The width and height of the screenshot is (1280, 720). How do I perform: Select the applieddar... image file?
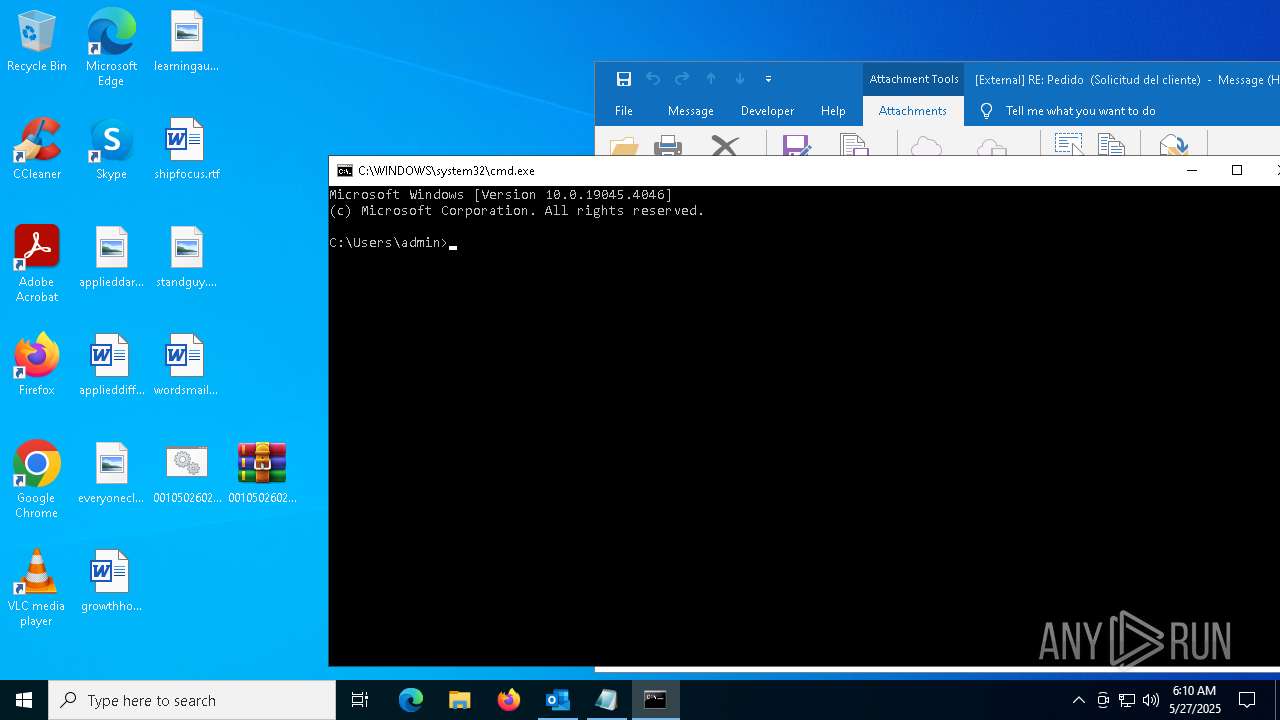tap(111, 258)
